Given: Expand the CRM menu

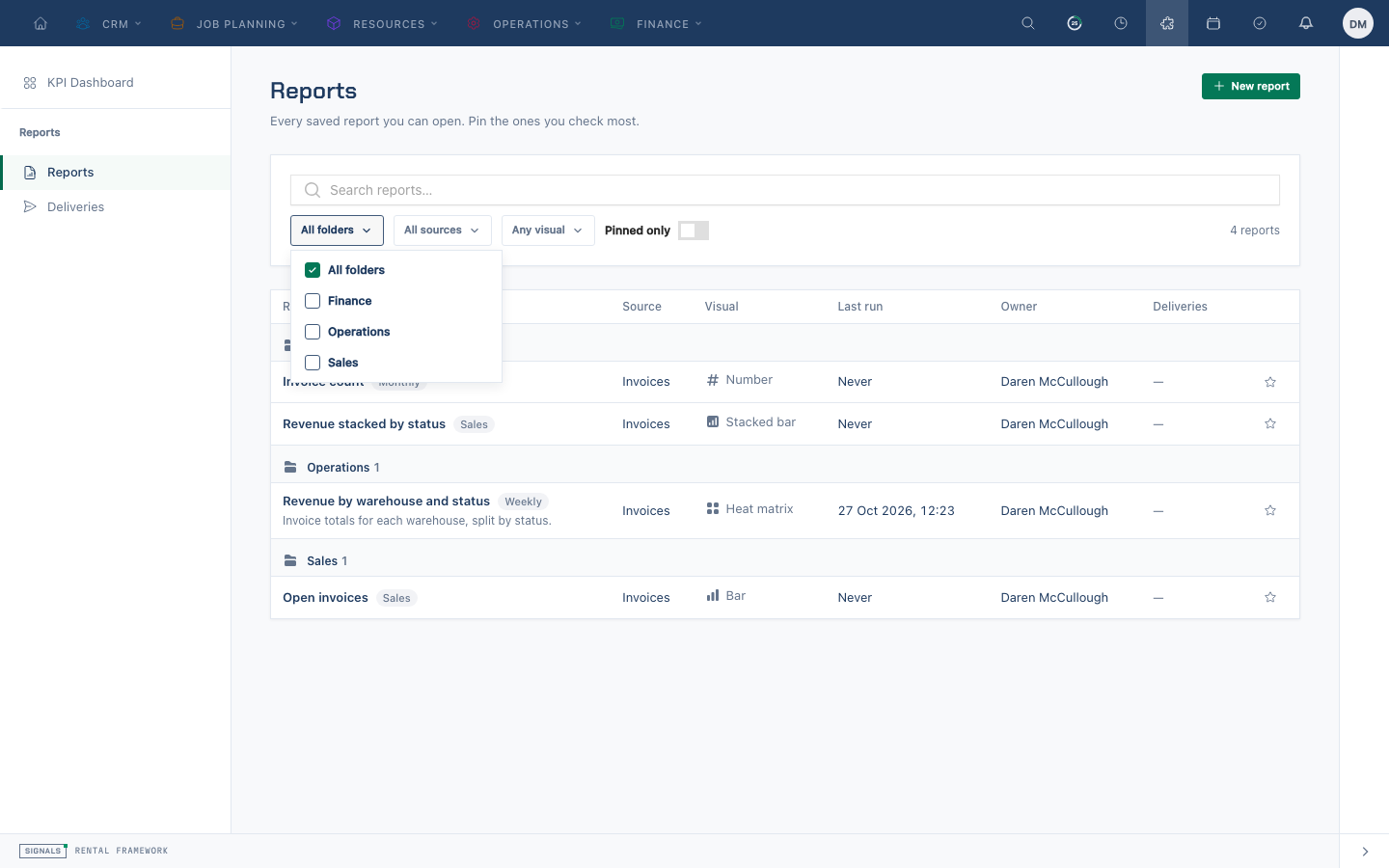Looking at the screenshot, I should 109,23.
